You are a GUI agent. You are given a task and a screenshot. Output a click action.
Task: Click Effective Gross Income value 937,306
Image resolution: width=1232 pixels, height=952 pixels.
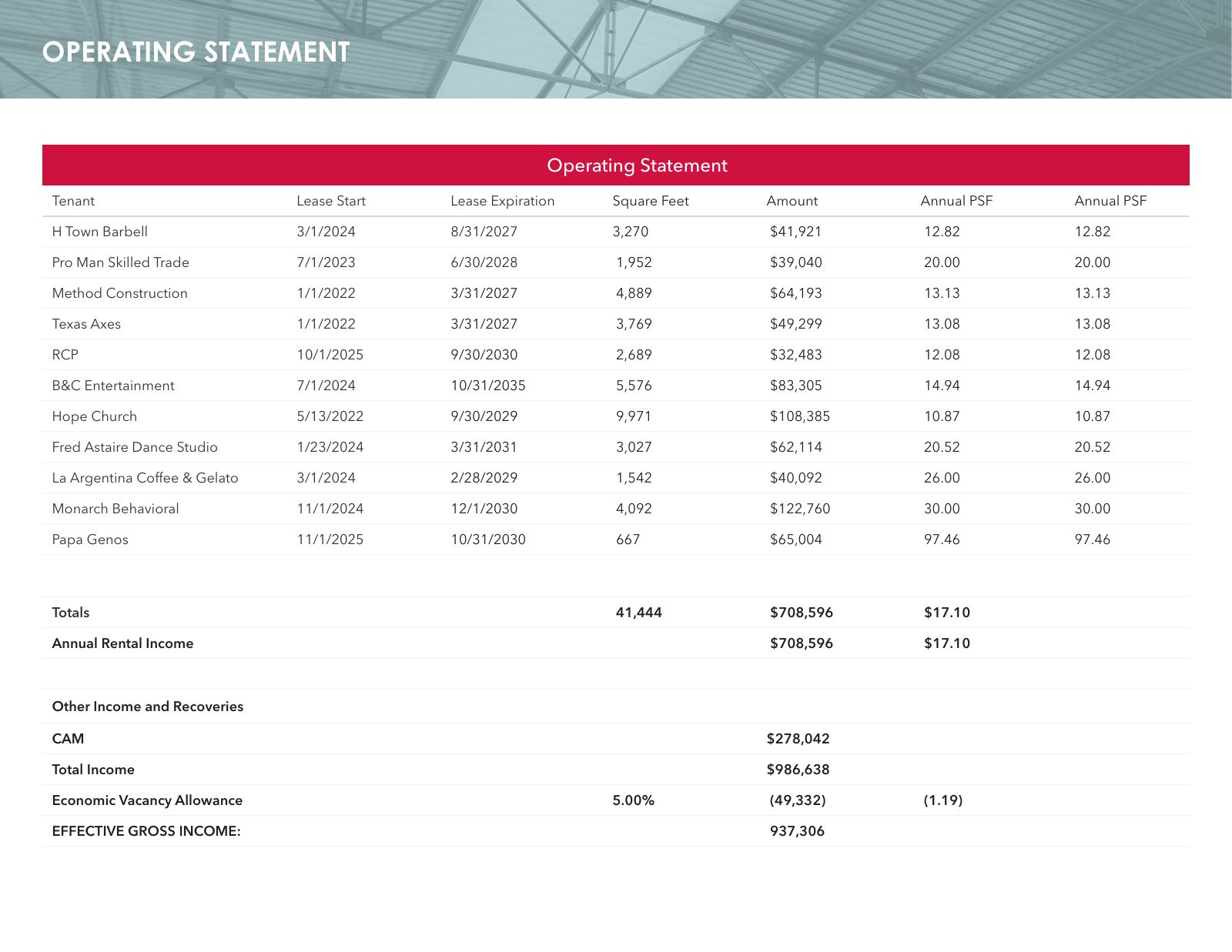tap(797, 831)
